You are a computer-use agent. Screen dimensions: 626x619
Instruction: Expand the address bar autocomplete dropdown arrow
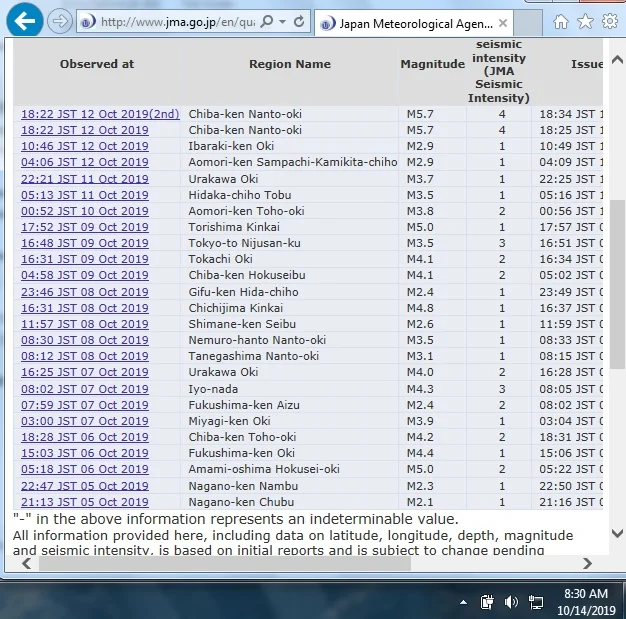click(282, 22)
